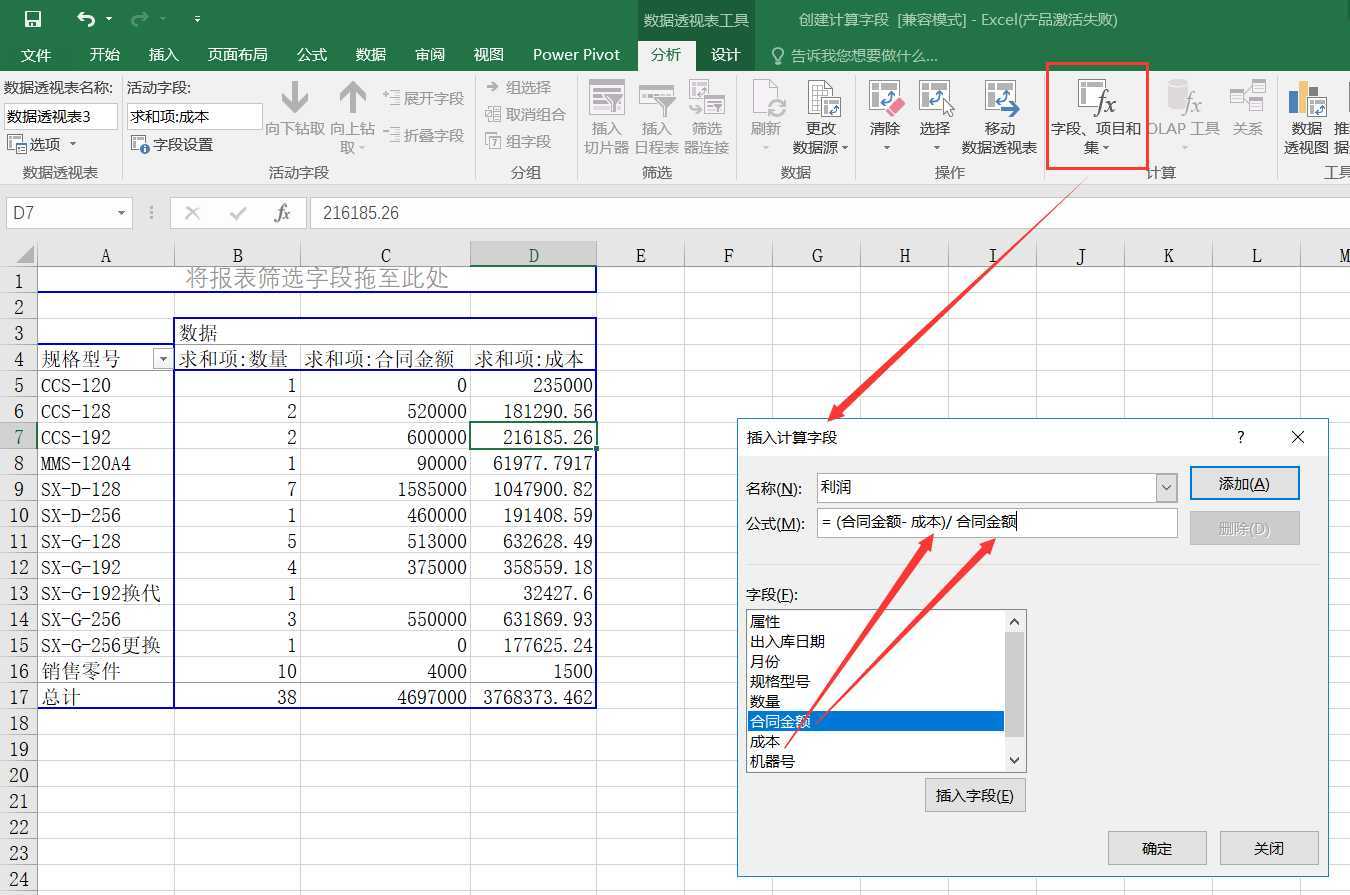The width and height of the screenshot is (1350, 895).
Task: Click the field list scroll down arrow
Action: pos(1015,761)
